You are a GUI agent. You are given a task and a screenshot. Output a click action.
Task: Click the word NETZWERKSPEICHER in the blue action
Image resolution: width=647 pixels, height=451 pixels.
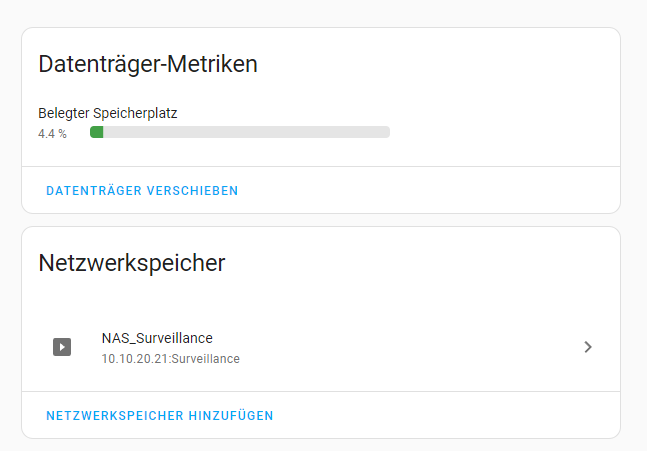114,416
